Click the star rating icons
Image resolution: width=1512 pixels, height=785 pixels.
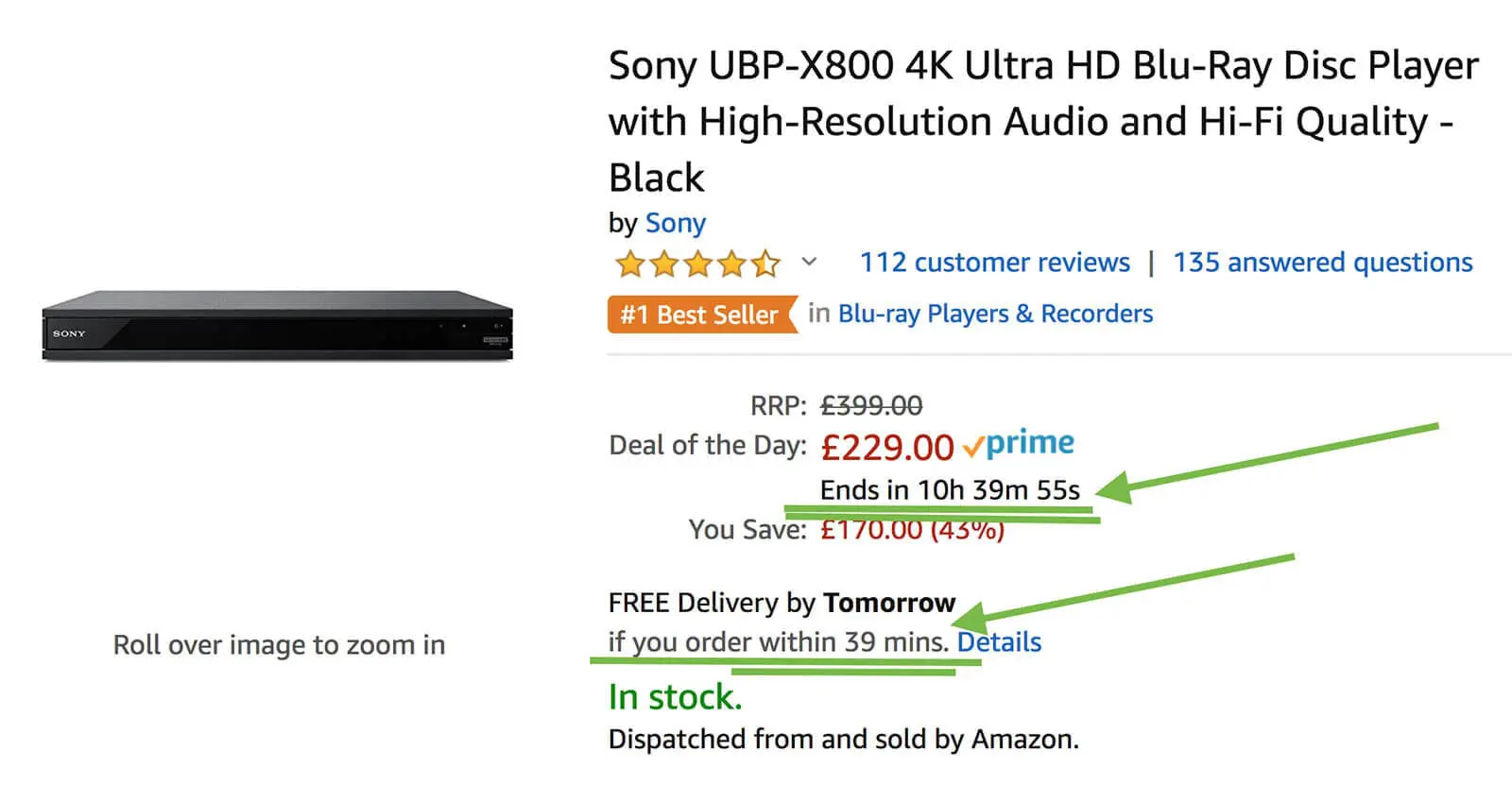coord(697,264)
